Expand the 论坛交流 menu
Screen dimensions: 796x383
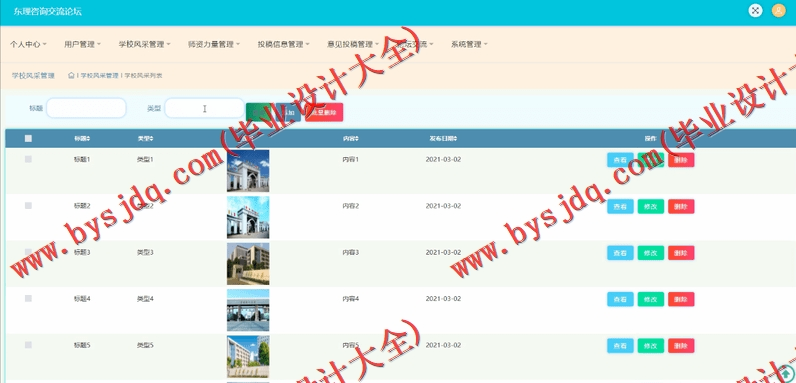tap(415, 44)
